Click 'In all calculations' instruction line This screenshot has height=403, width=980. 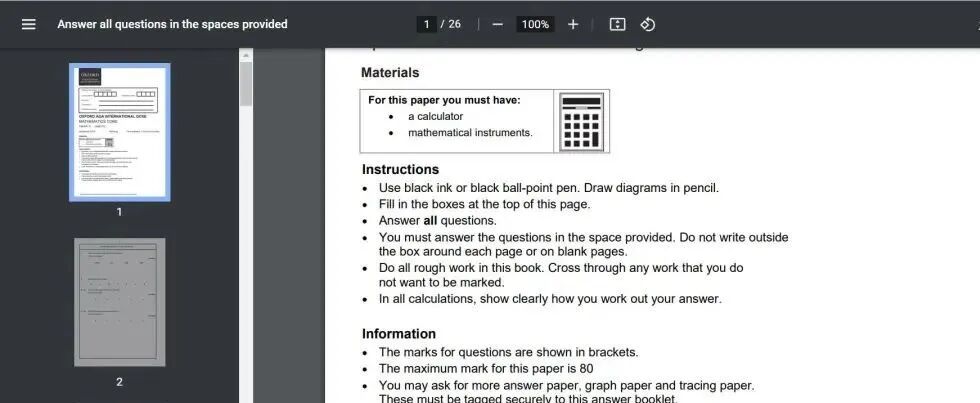[x=550, y=299]
